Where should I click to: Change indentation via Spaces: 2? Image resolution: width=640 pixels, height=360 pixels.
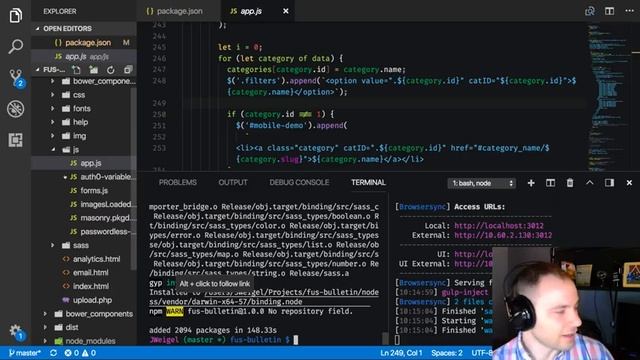447,353
